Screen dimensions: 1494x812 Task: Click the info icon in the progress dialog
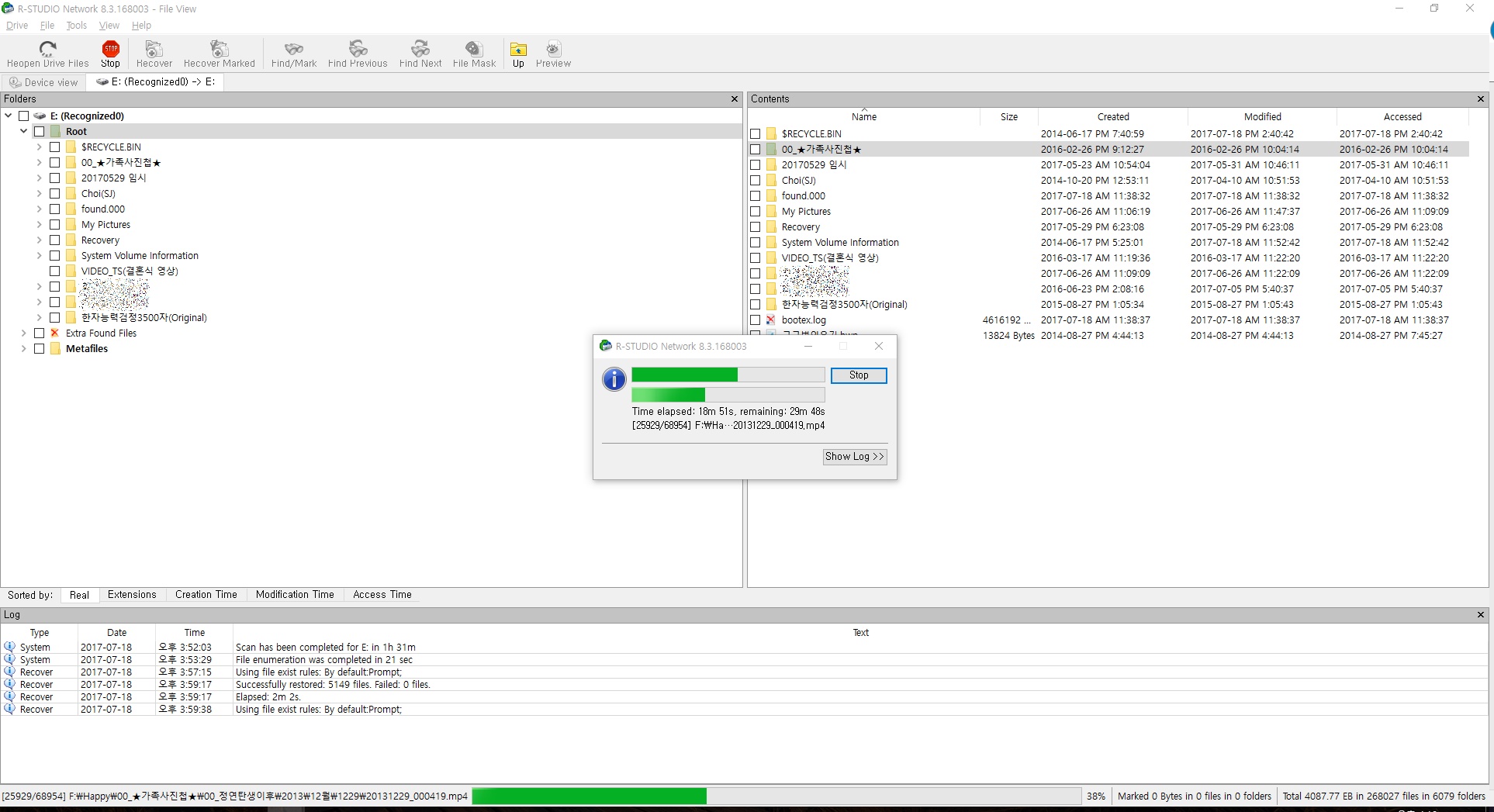click(614, 379)
